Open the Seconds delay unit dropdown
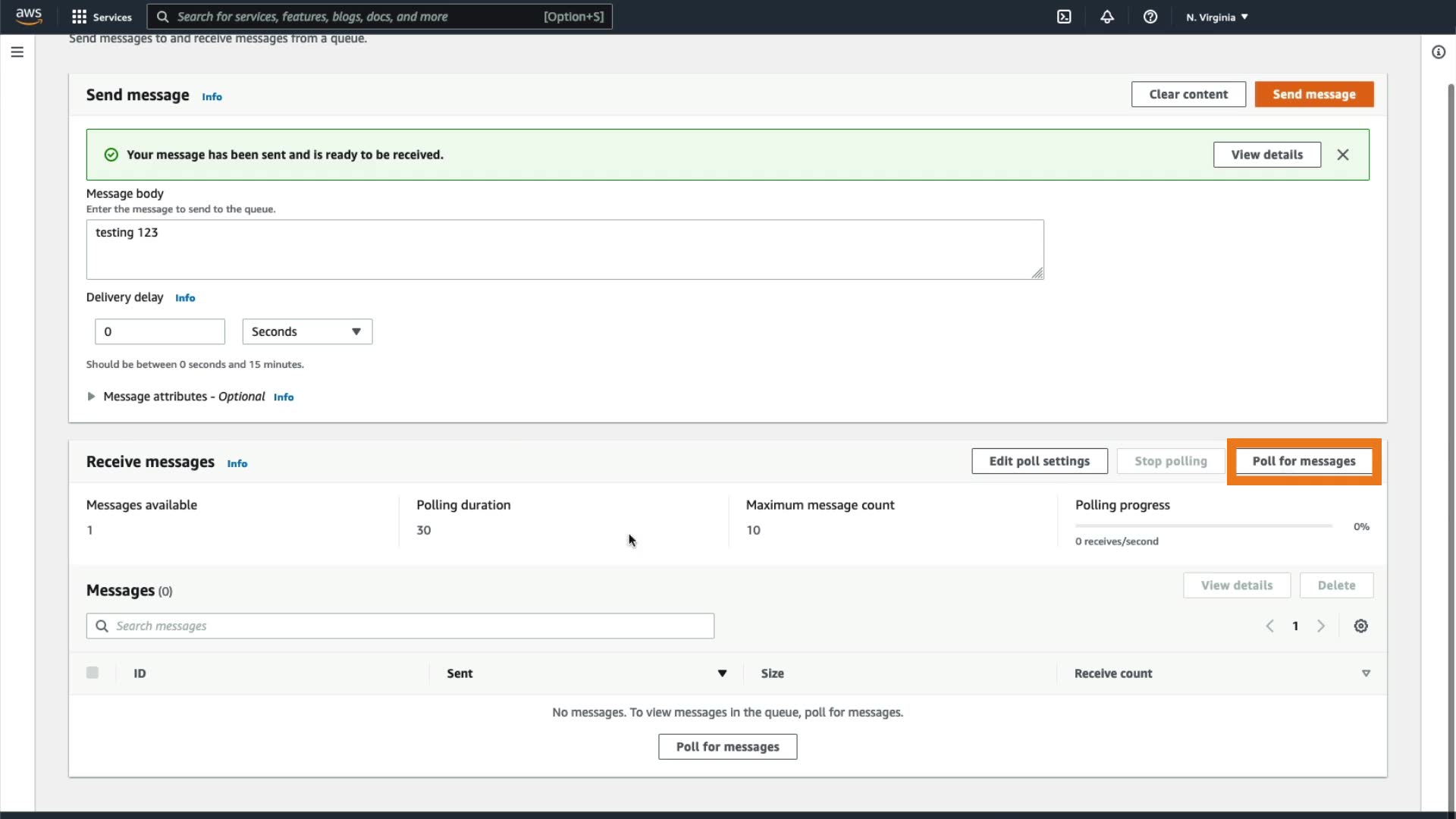Viewport: 1456px width, 819px height. (307, 331)
